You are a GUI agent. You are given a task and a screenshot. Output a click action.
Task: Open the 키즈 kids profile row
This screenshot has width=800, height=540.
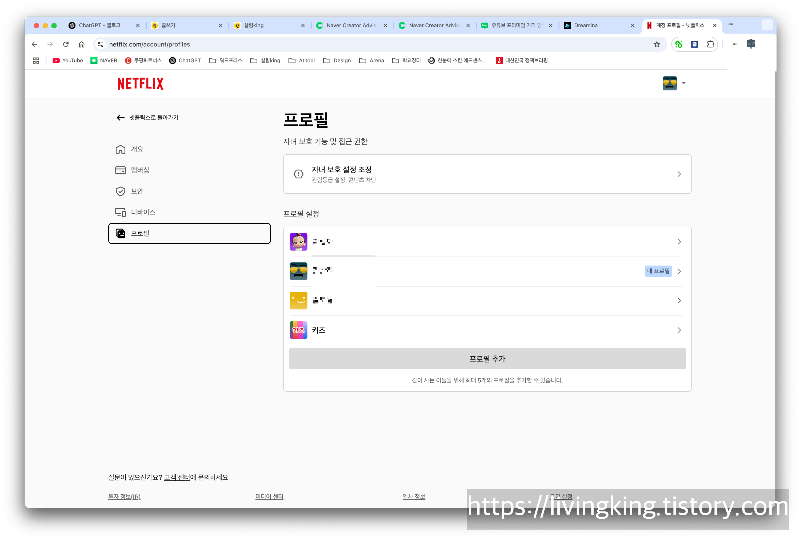click(487, 330)
